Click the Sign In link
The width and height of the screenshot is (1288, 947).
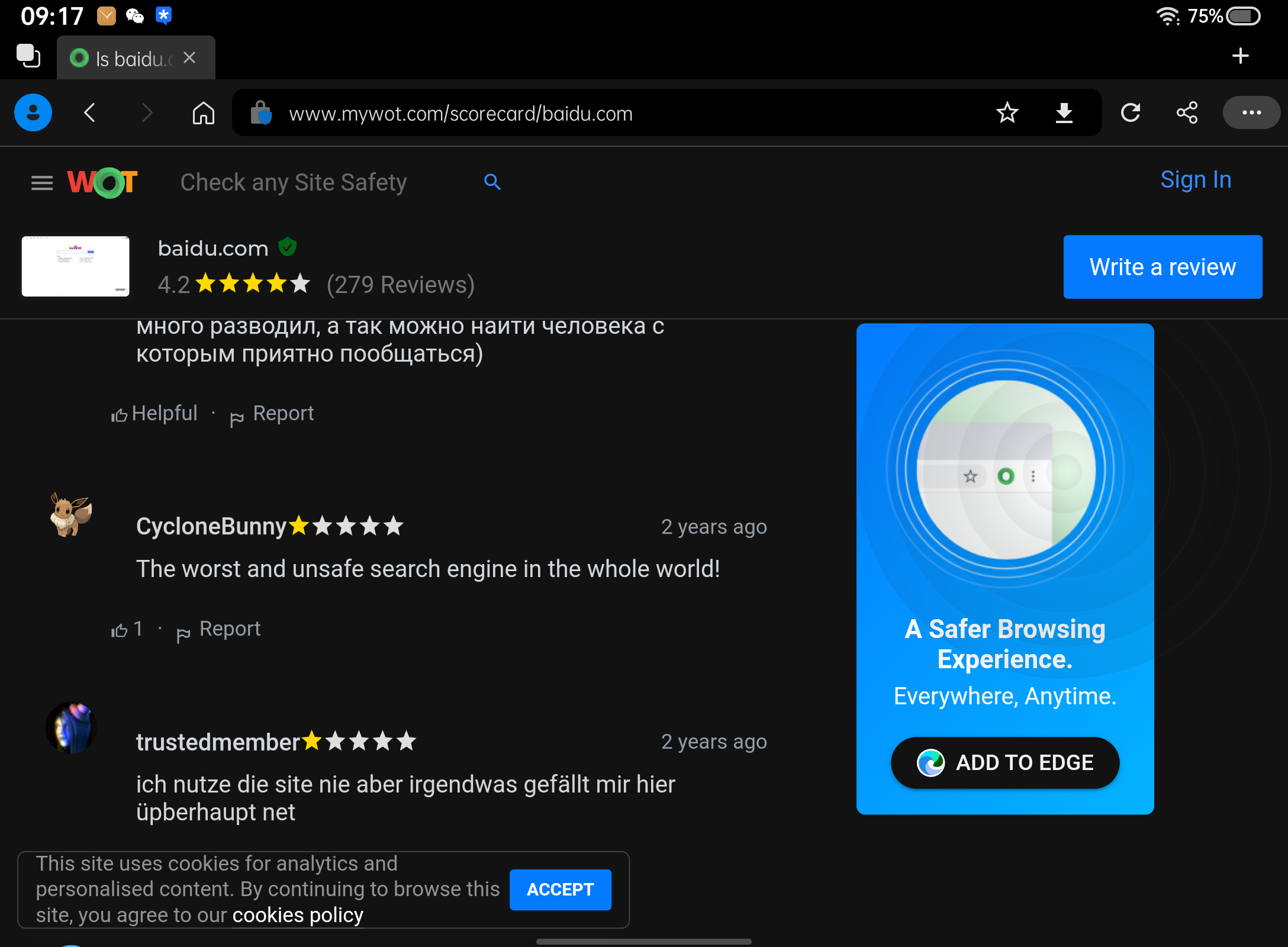pyautogui.click(x=1196, y=180)
